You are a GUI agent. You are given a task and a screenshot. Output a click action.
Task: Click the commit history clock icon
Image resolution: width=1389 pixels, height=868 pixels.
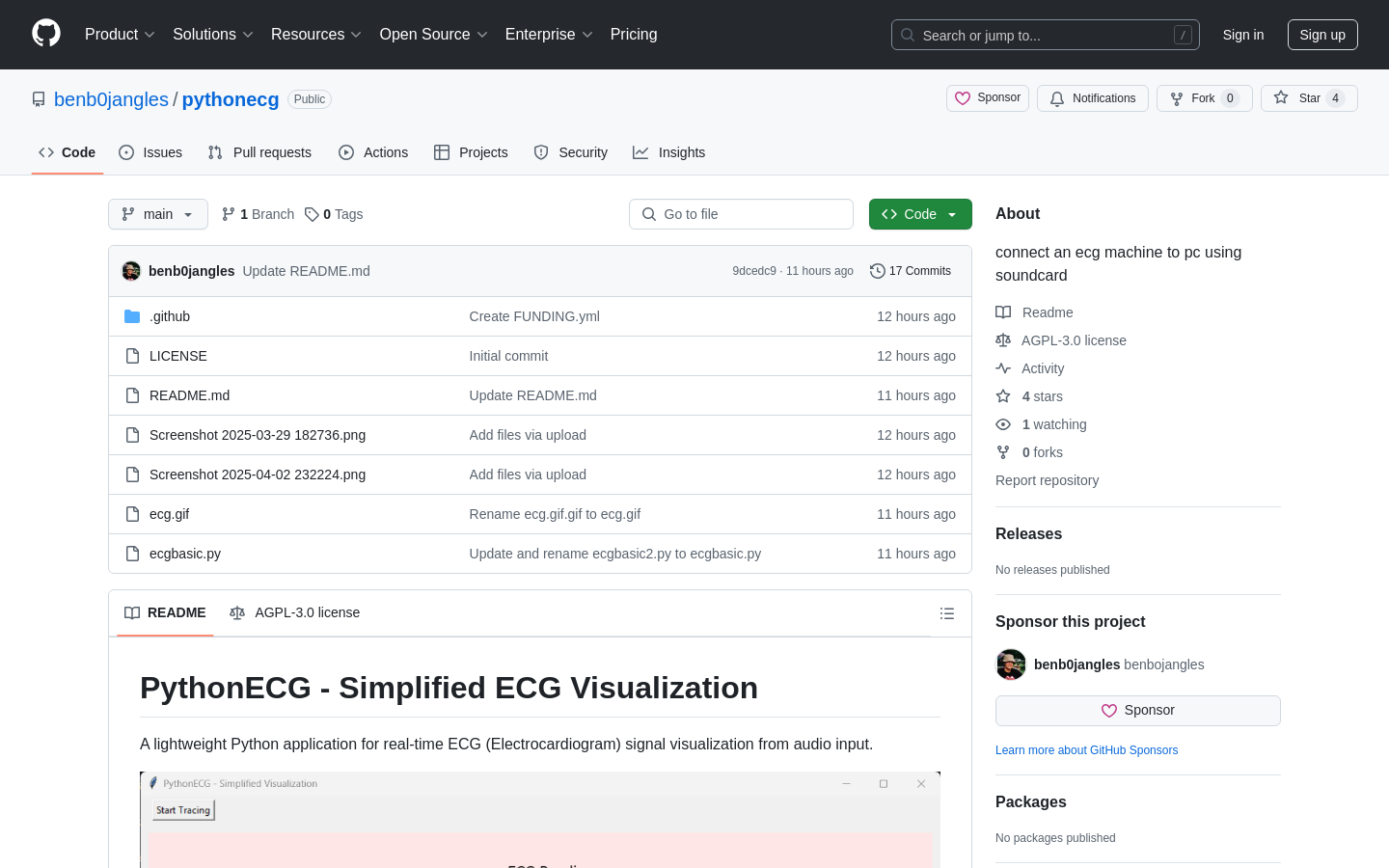click(878, 271)
